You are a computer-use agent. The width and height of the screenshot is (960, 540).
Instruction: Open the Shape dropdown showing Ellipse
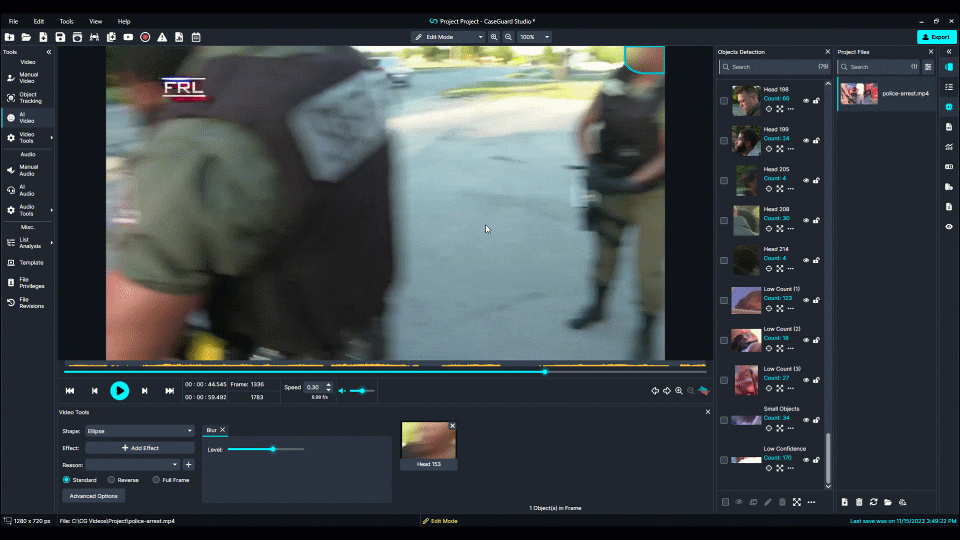[140, 431]
